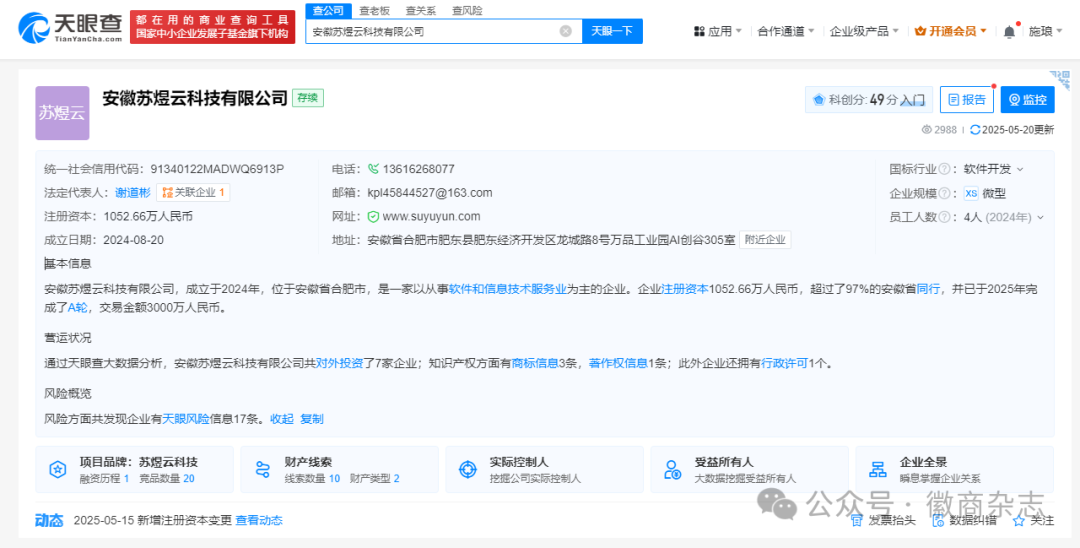Click the email kpl45844527@163.com
The width and height of the screenshot is (1080, 548).
click(430, 193)
